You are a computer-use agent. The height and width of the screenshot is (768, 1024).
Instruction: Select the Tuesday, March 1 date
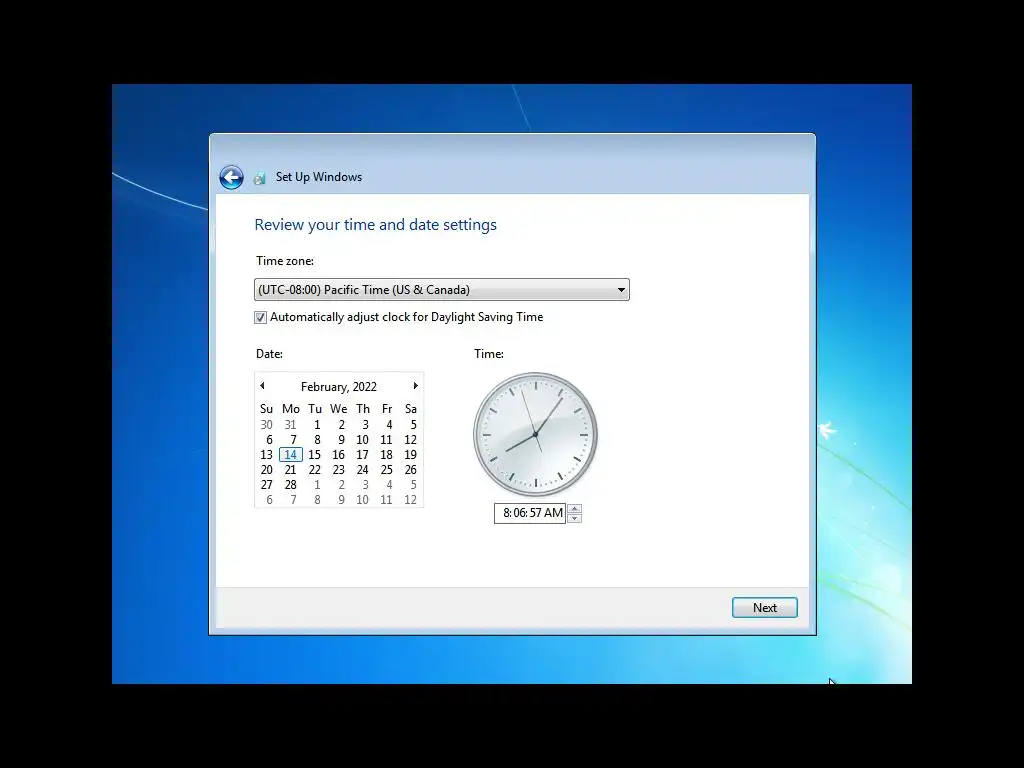[x=317, y=485]
